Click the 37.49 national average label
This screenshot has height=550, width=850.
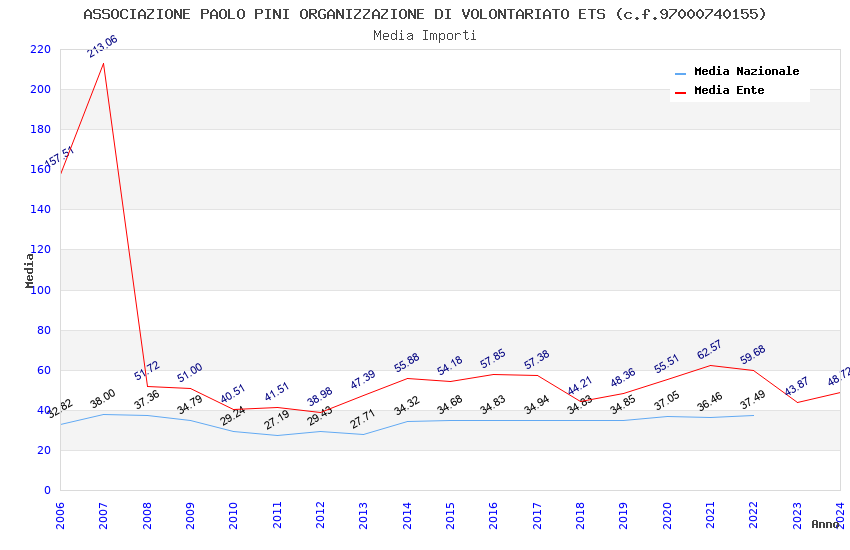(x=752, y=400)
